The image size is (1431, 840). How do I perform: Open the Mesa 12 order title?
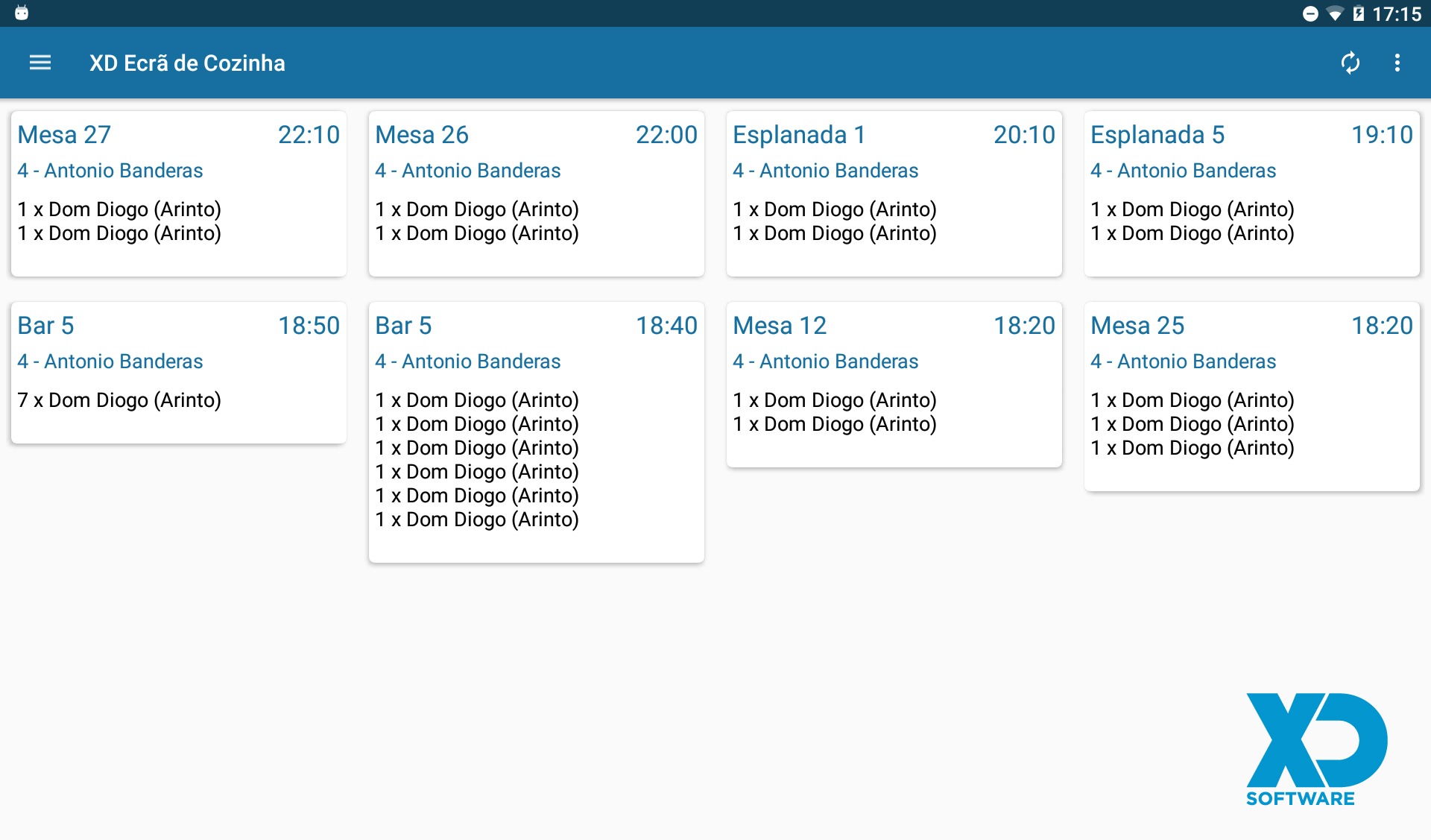coord(780,326)
